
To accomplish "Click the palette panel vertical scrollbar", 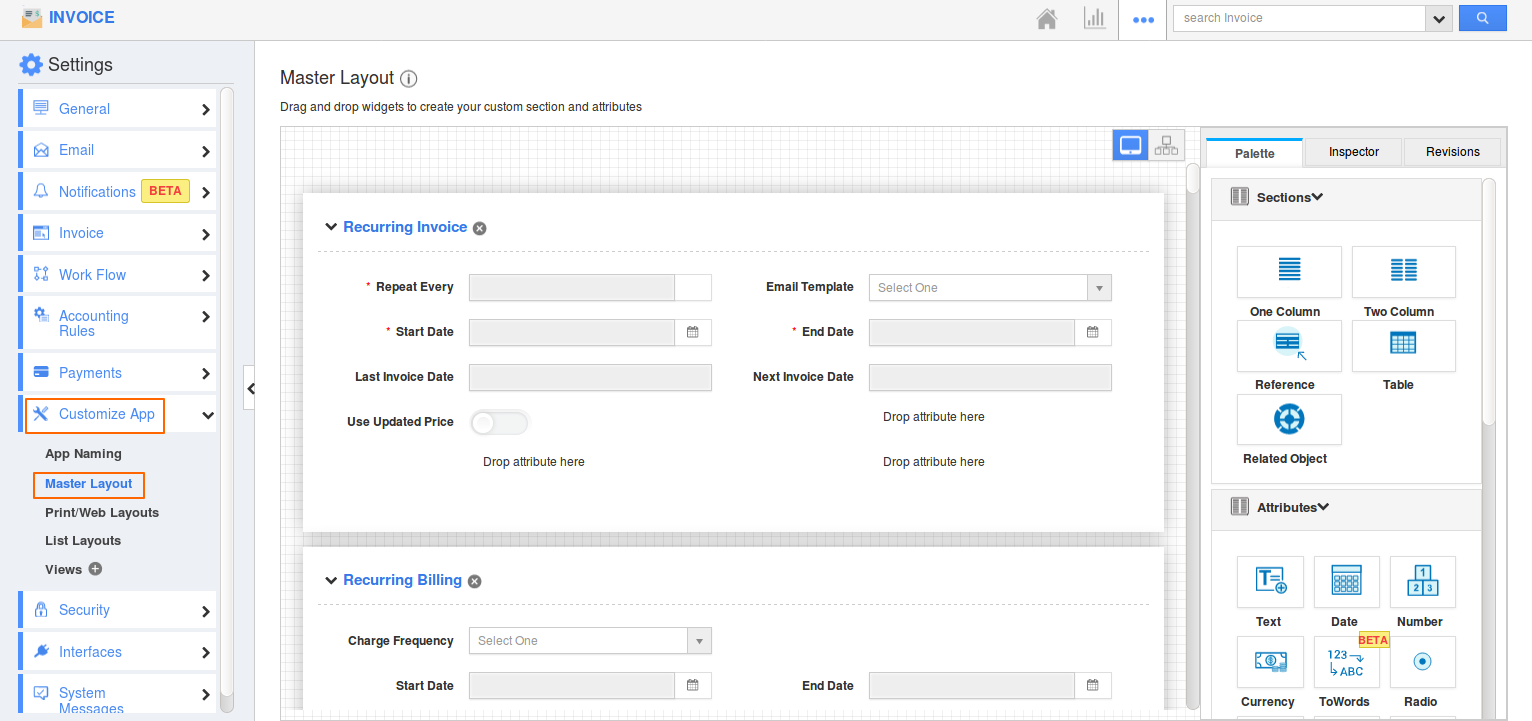I will [x=1489, y=302].
